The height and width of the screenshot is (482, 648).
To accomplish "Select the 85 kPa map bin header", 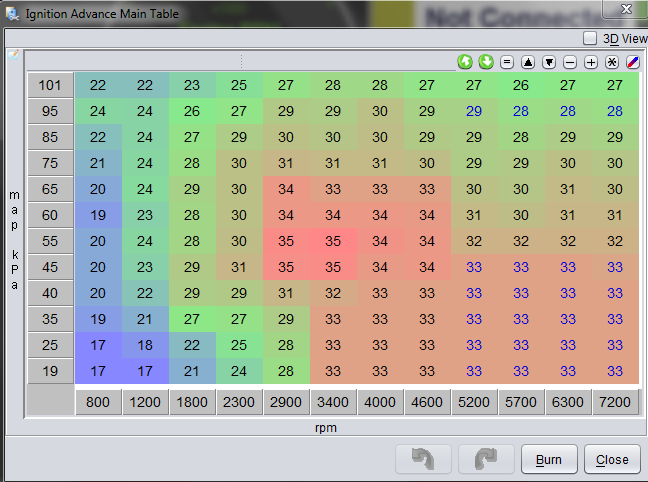I will point(50,137).
